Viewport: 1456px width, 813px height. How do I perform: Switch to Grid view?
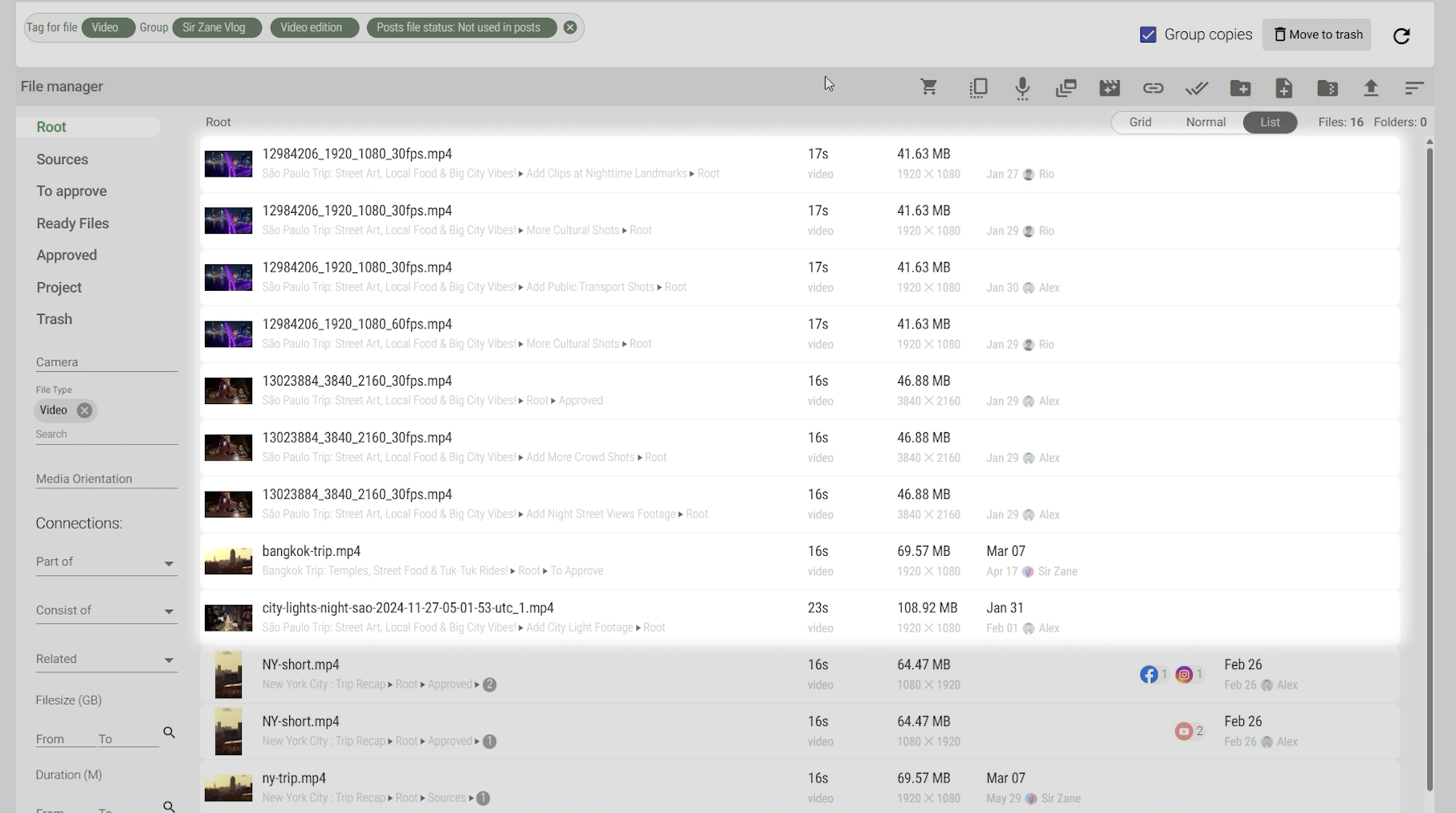point(1140,122)
